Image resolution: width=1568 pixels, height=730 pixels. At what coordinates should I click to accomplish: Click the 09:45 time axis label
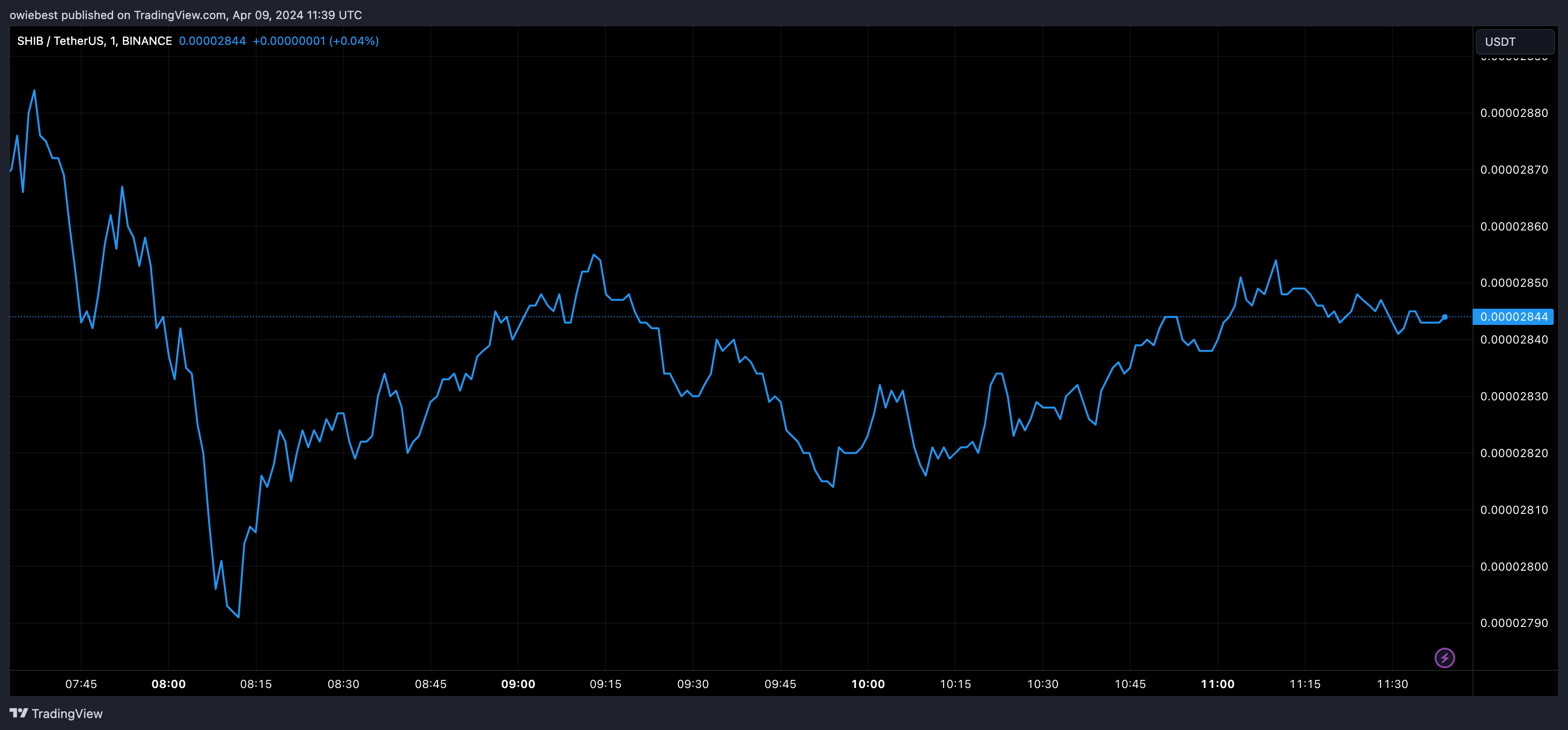coord(780,684)
